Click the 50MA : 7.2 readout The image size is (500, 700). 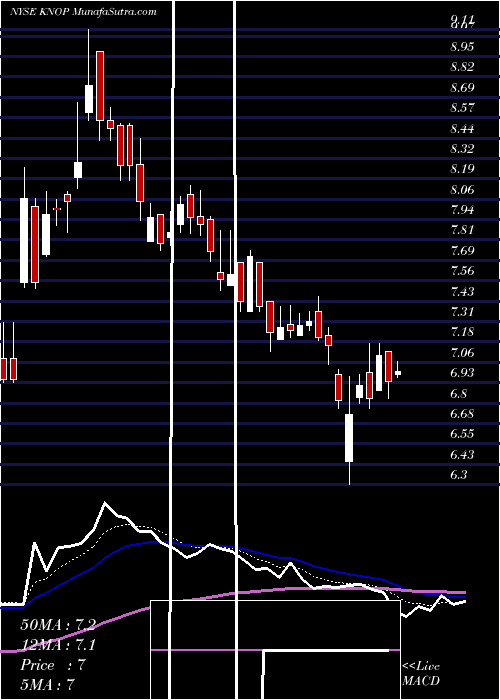coord(58,625)
